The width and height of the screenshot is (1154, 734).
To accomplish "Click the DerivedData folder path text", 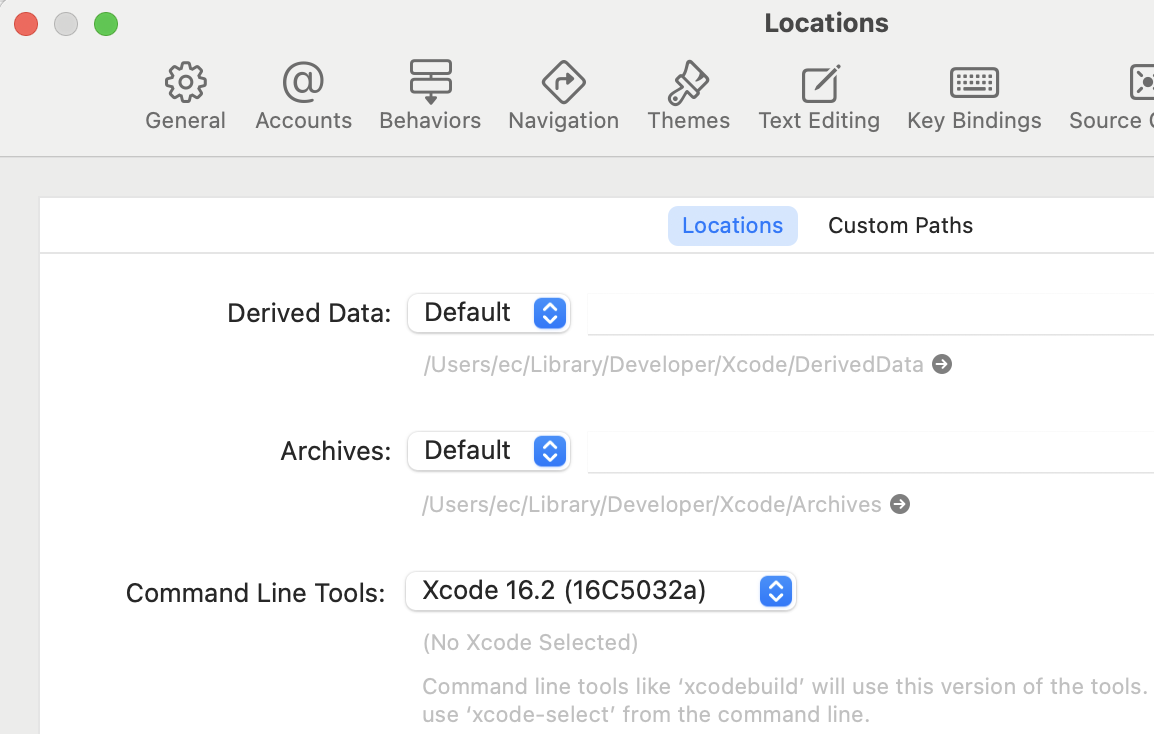I will (673, 364).
